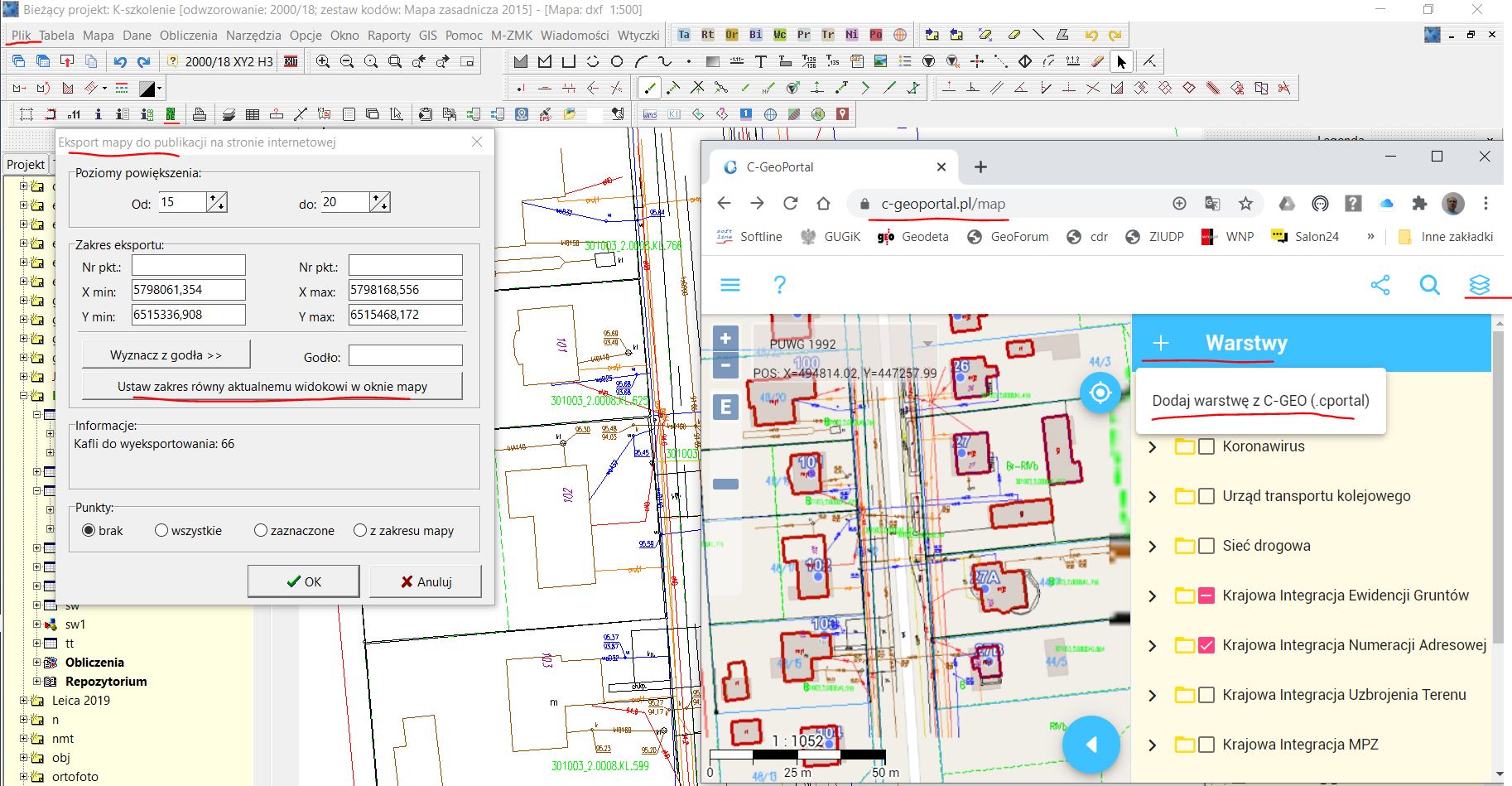Open the Raporty menu

388,35
